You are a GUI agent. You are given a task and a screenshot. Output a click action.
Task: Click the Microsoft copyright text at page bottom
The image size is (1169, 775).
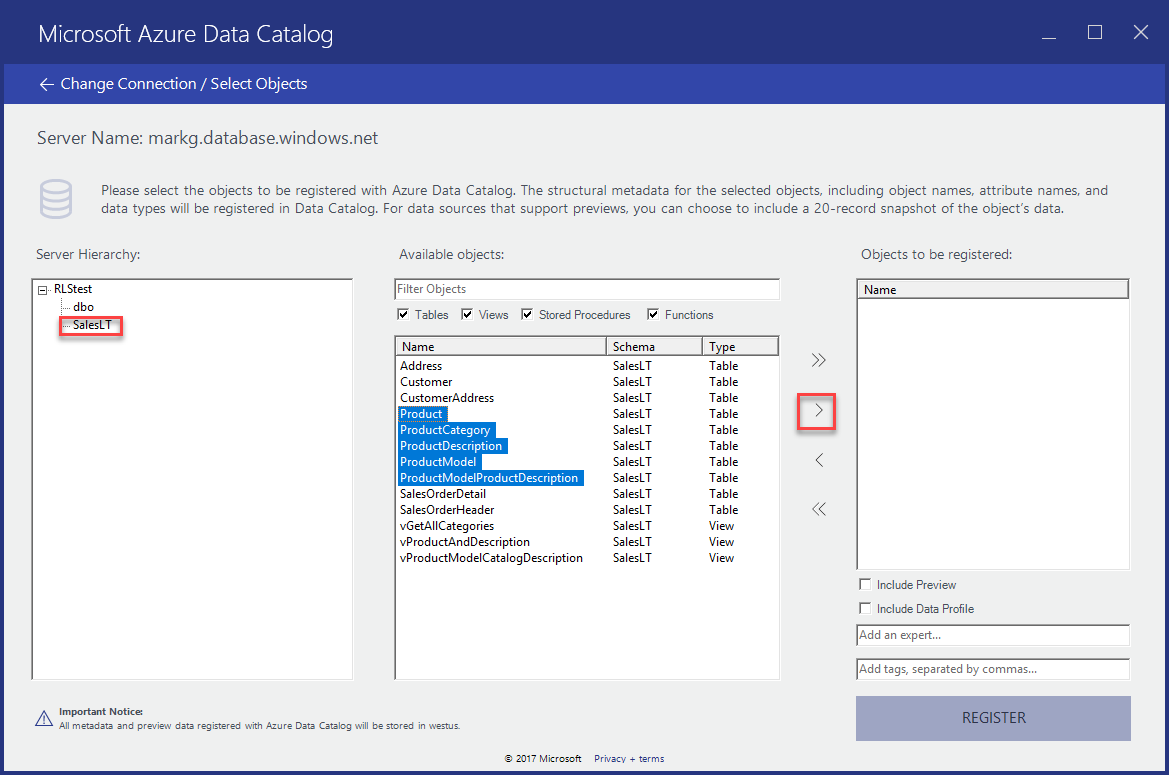[x=543, y=758]
